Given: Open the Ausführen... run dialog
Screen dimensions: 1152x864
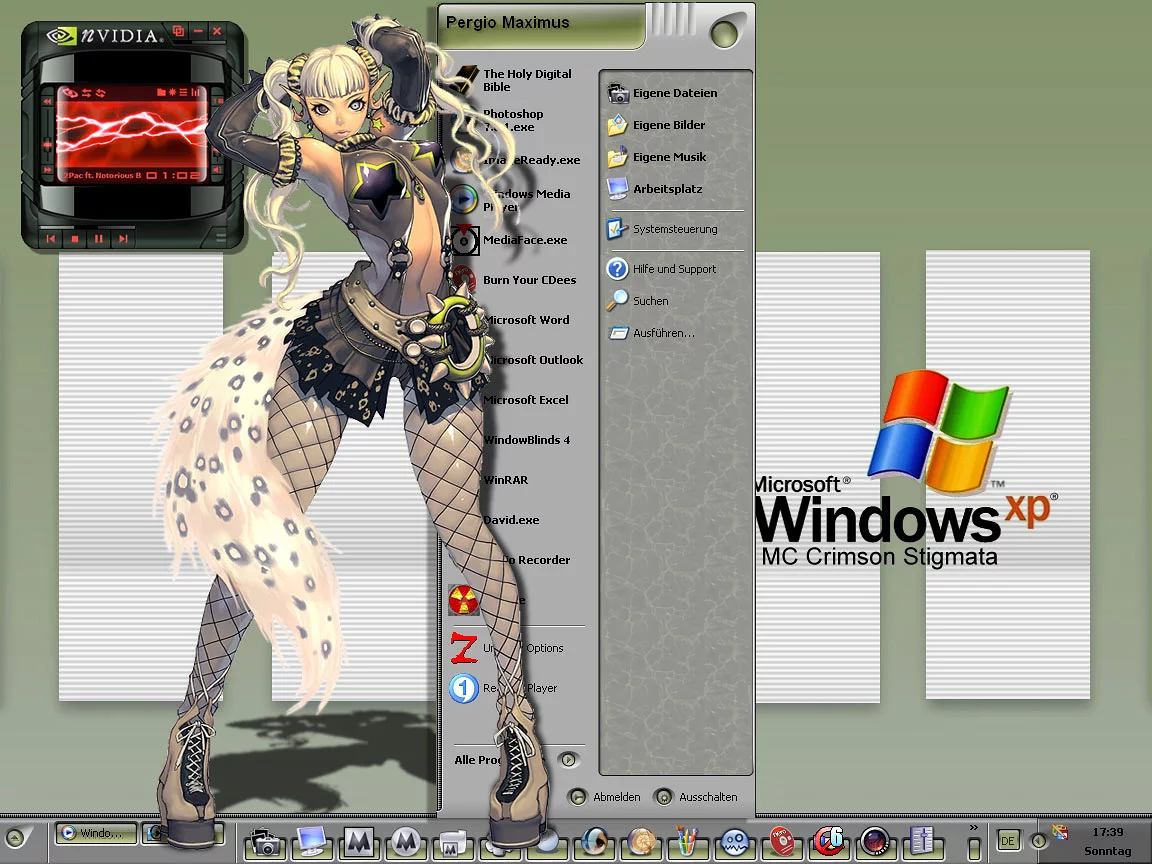Looking at the screenshot, I should (663, 333).
